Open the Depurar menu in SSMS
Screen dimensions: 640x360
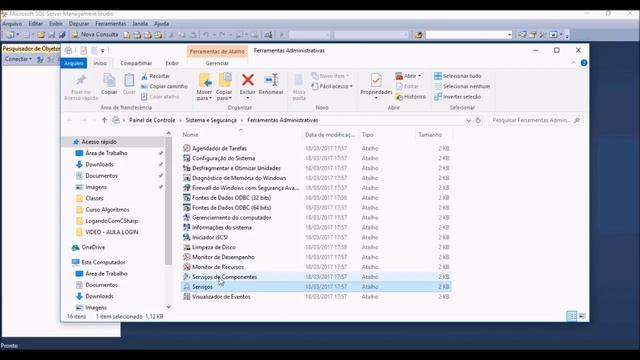tap(78, 24)
